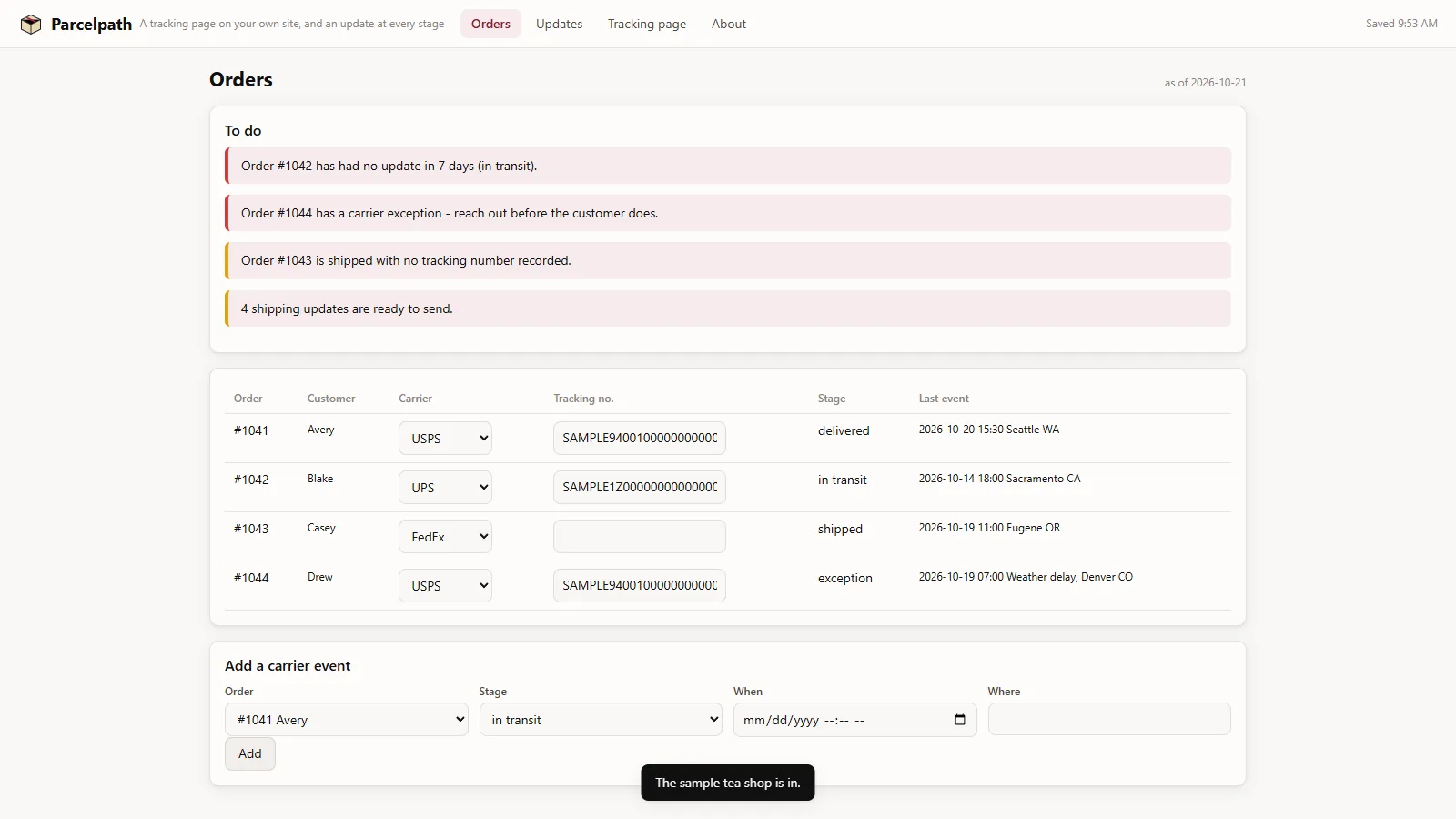Click the 'as of 2026-10-21' date label
This screenshot has height=819, width=1456.
pos(1206,83)
